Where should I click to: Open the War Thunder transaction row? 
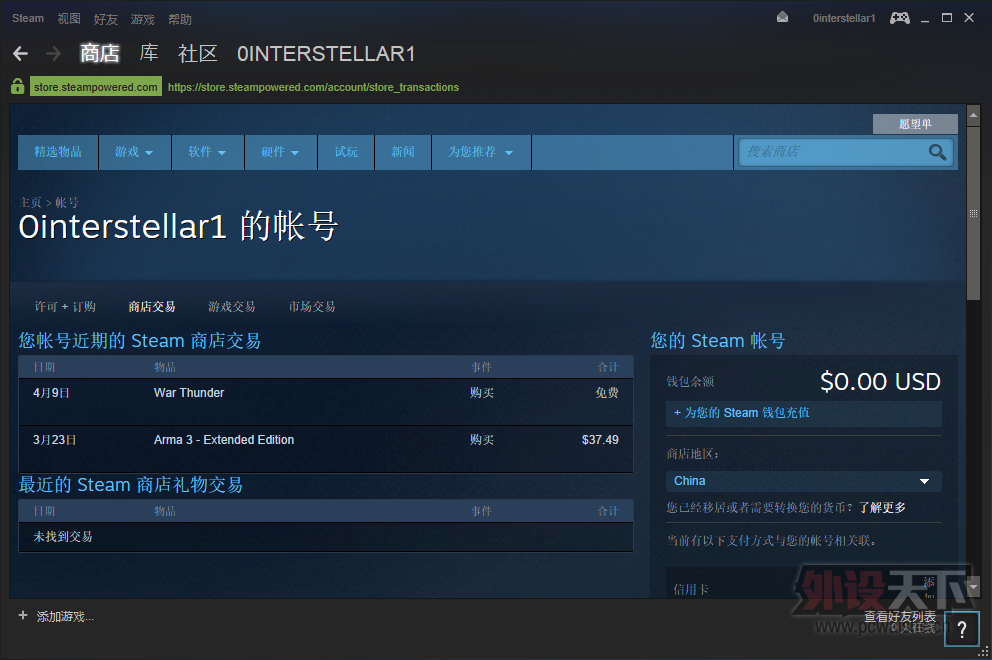click(x=326, y=402)
